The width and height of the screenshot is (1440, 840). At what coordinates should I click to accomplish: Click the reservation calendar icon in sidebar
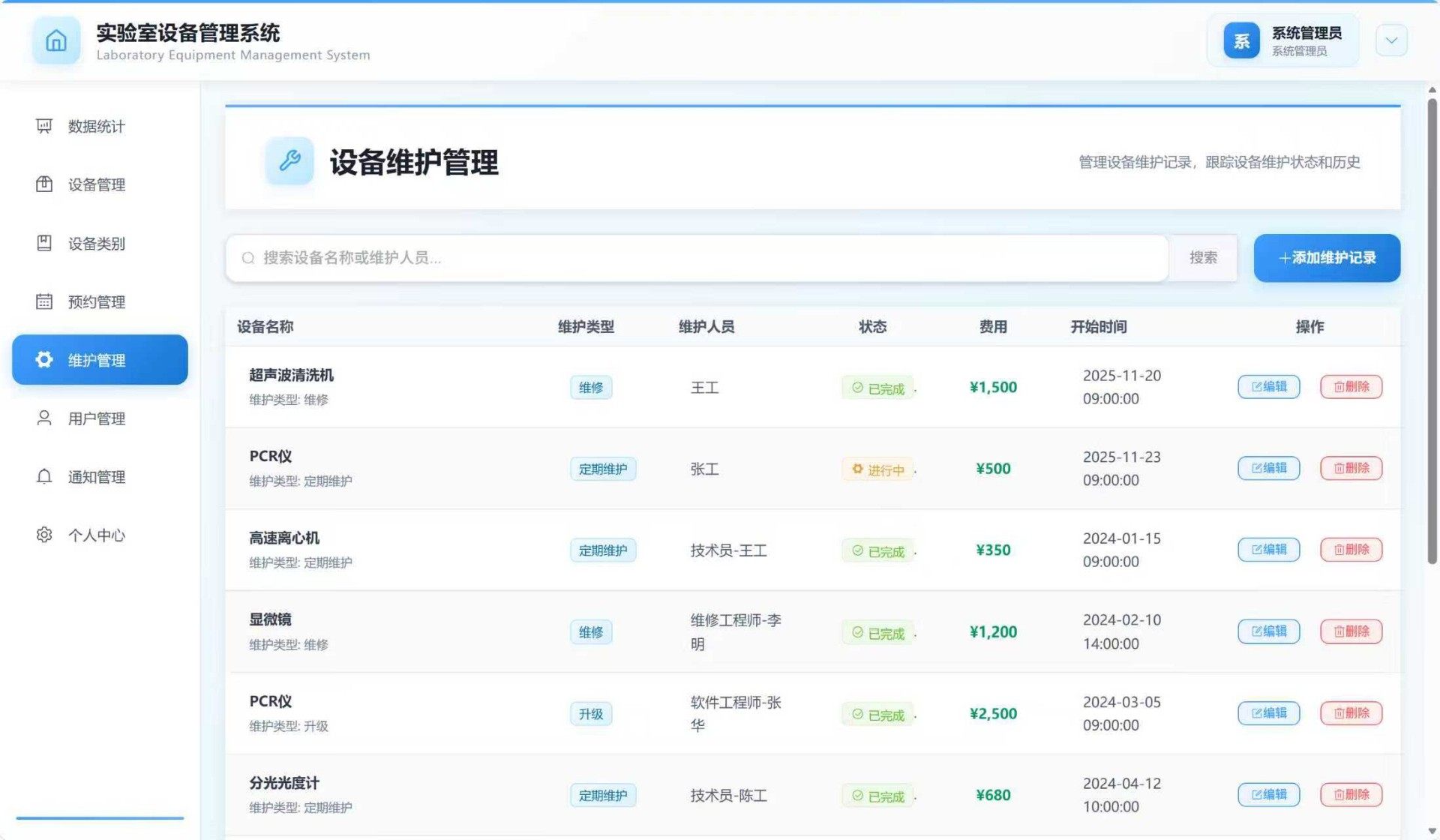coord(44,301)
